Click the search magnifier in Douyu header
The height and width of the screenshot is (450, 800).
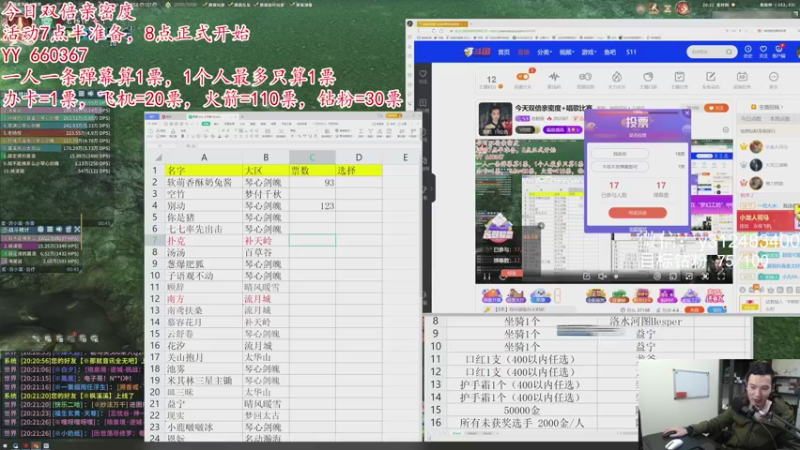click(729, 52)
